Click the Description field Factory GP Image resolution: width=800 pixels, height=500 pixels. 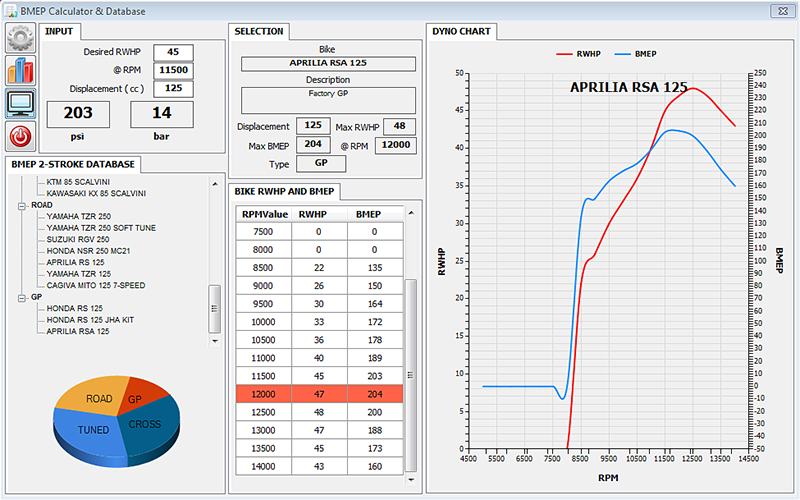[328, 100]
